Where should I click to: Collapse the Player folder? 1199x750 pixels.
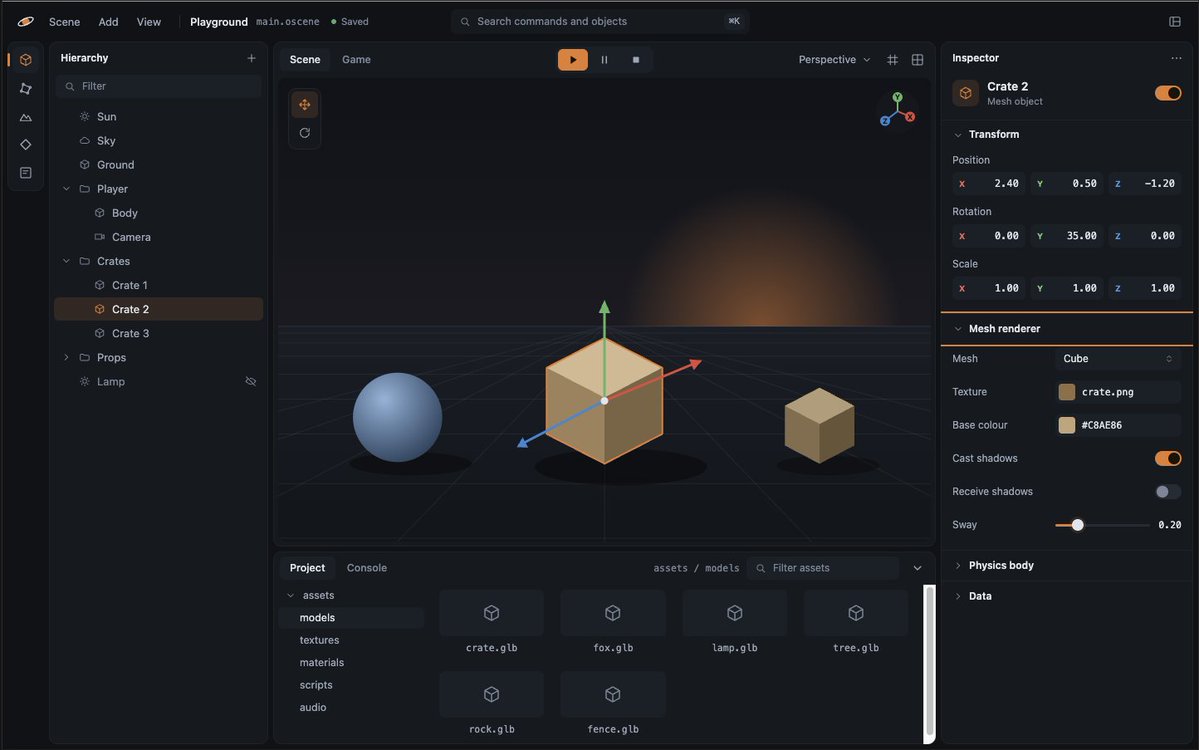(67, 189)
